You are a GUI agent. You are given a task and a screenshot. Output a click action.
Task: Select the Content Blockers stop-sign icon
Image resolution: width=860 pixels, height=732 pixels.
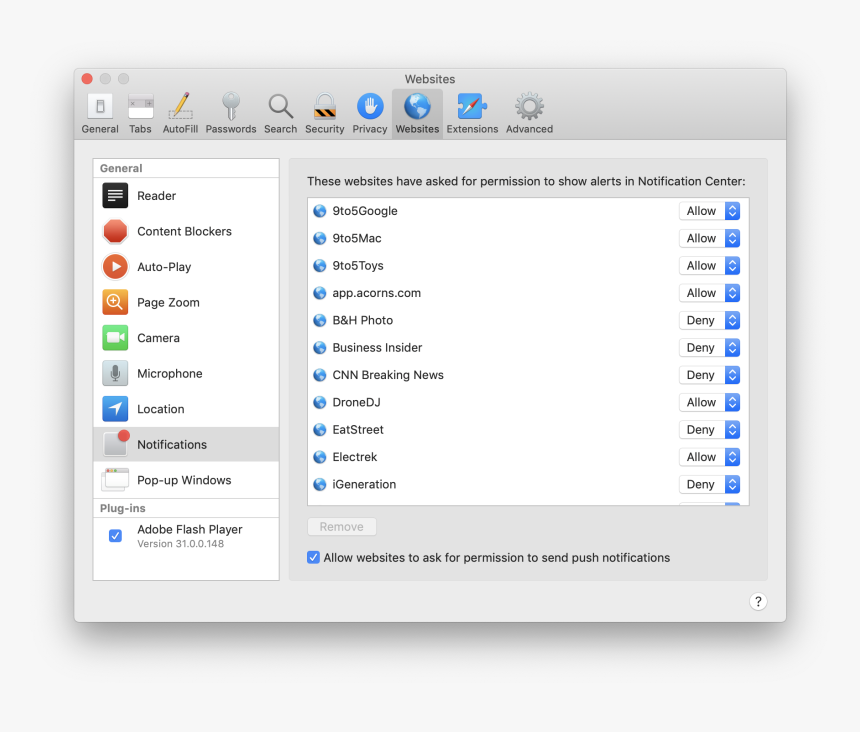point(115,231)
